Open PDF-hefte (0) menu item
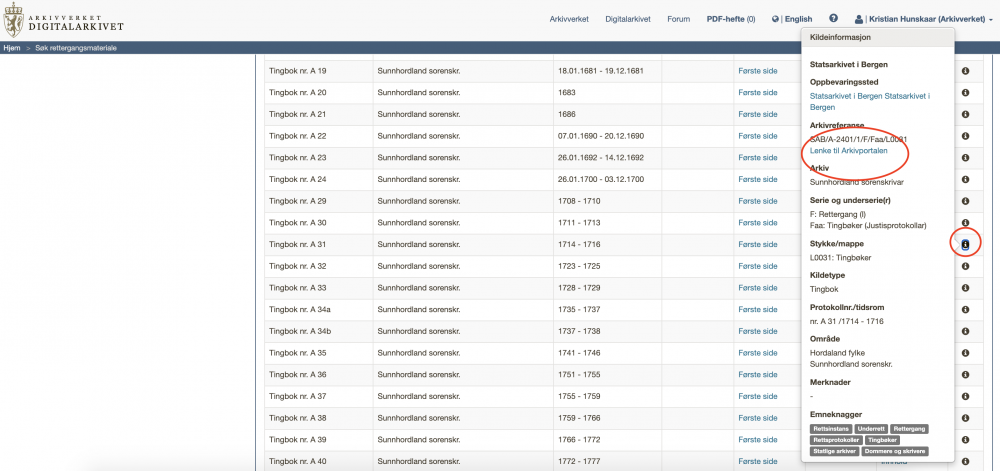The height and width of the screenshot is (471, 1000). coord(731,19)
